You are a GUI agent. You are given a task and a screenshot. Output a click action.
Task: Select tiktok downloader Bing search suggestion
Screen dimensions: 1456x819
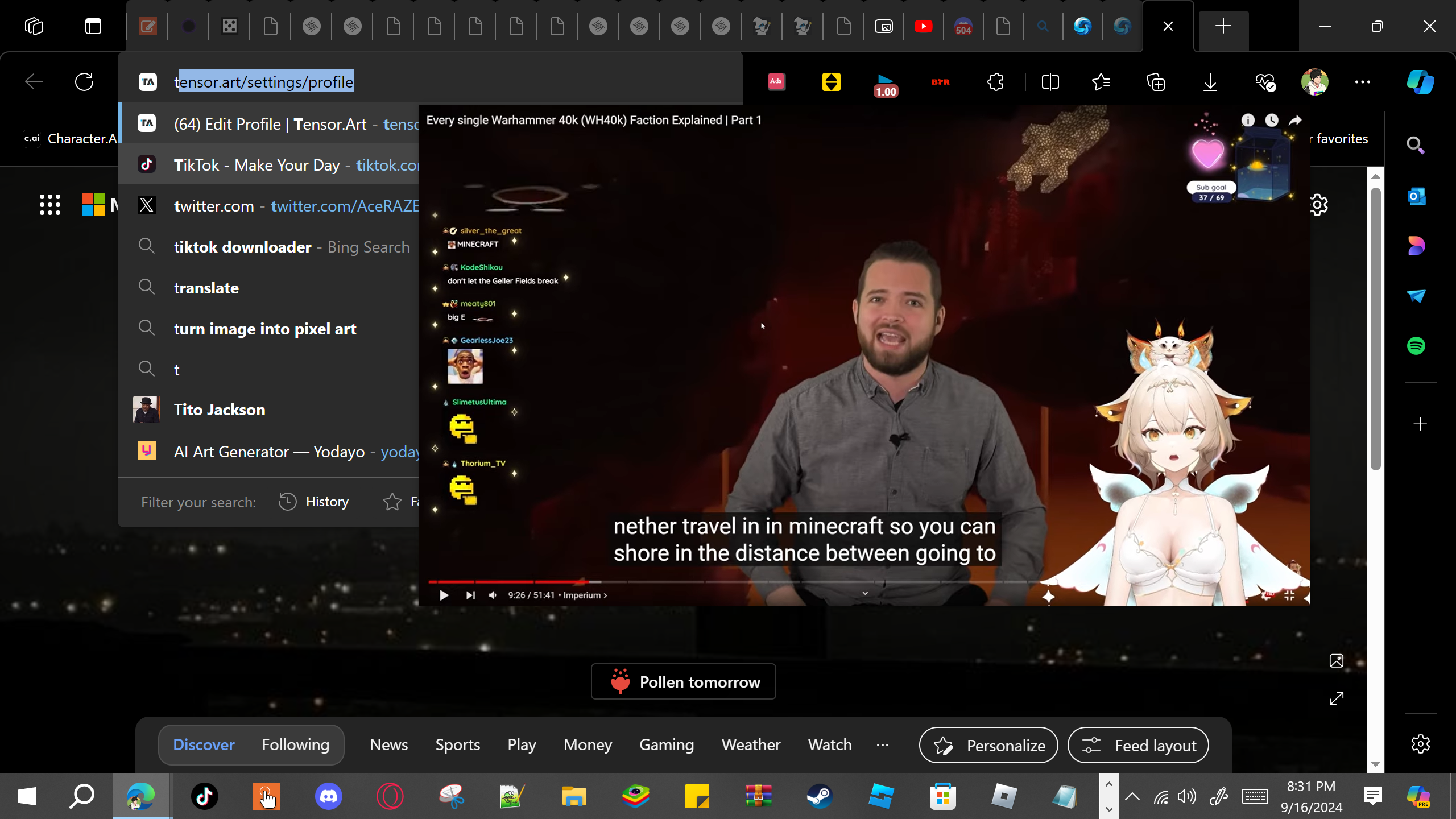click(x=268, y=247)
